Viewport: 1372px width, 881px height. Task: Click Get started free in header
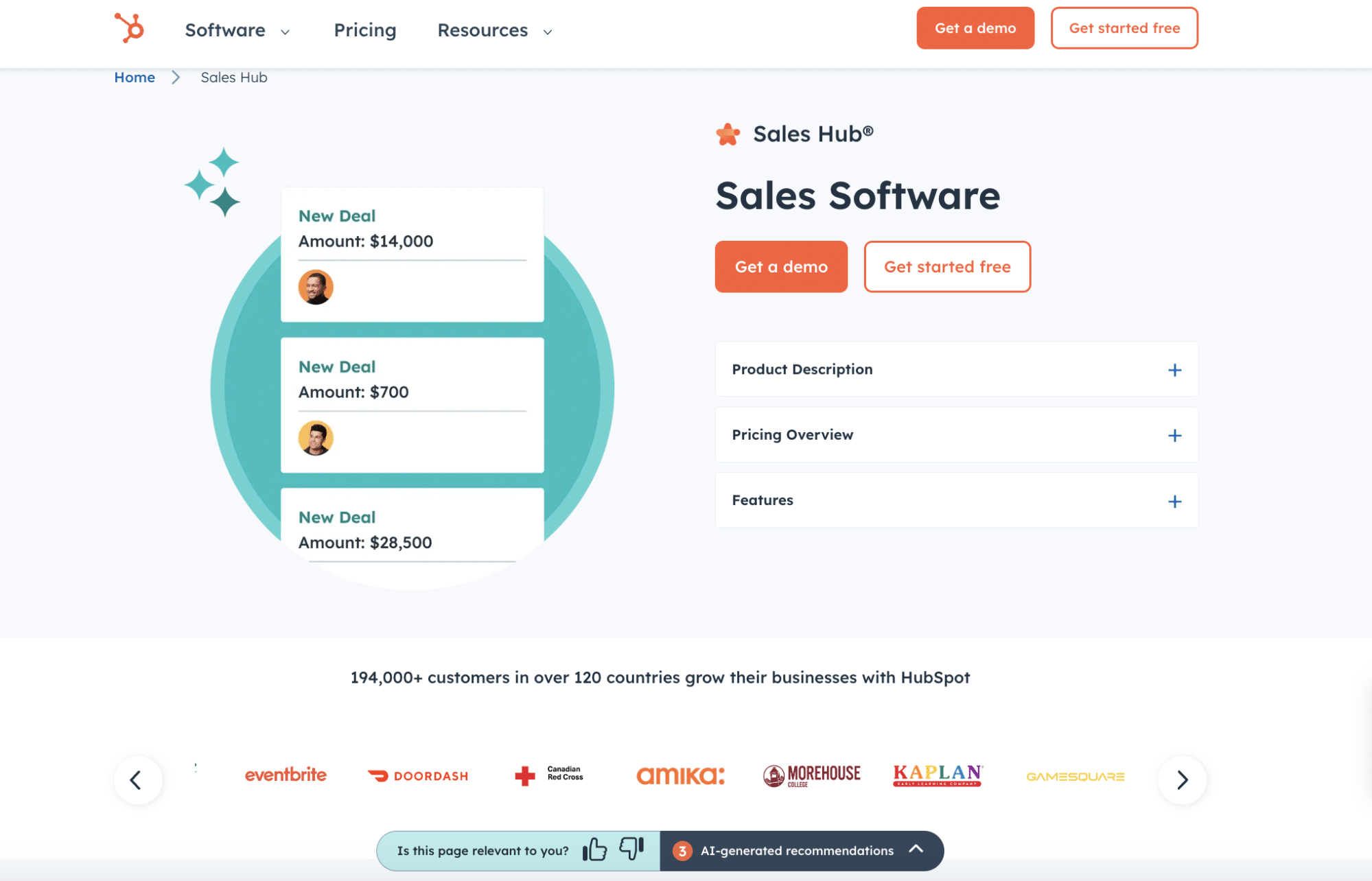coord(1124,28)
